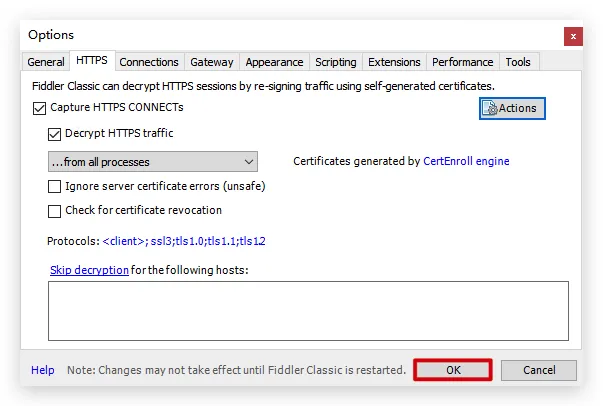Image resolution: width=603 pixels, height=406 pixels.
Task: Switch to the Extensions tab
Action: [x=394, y=62]
